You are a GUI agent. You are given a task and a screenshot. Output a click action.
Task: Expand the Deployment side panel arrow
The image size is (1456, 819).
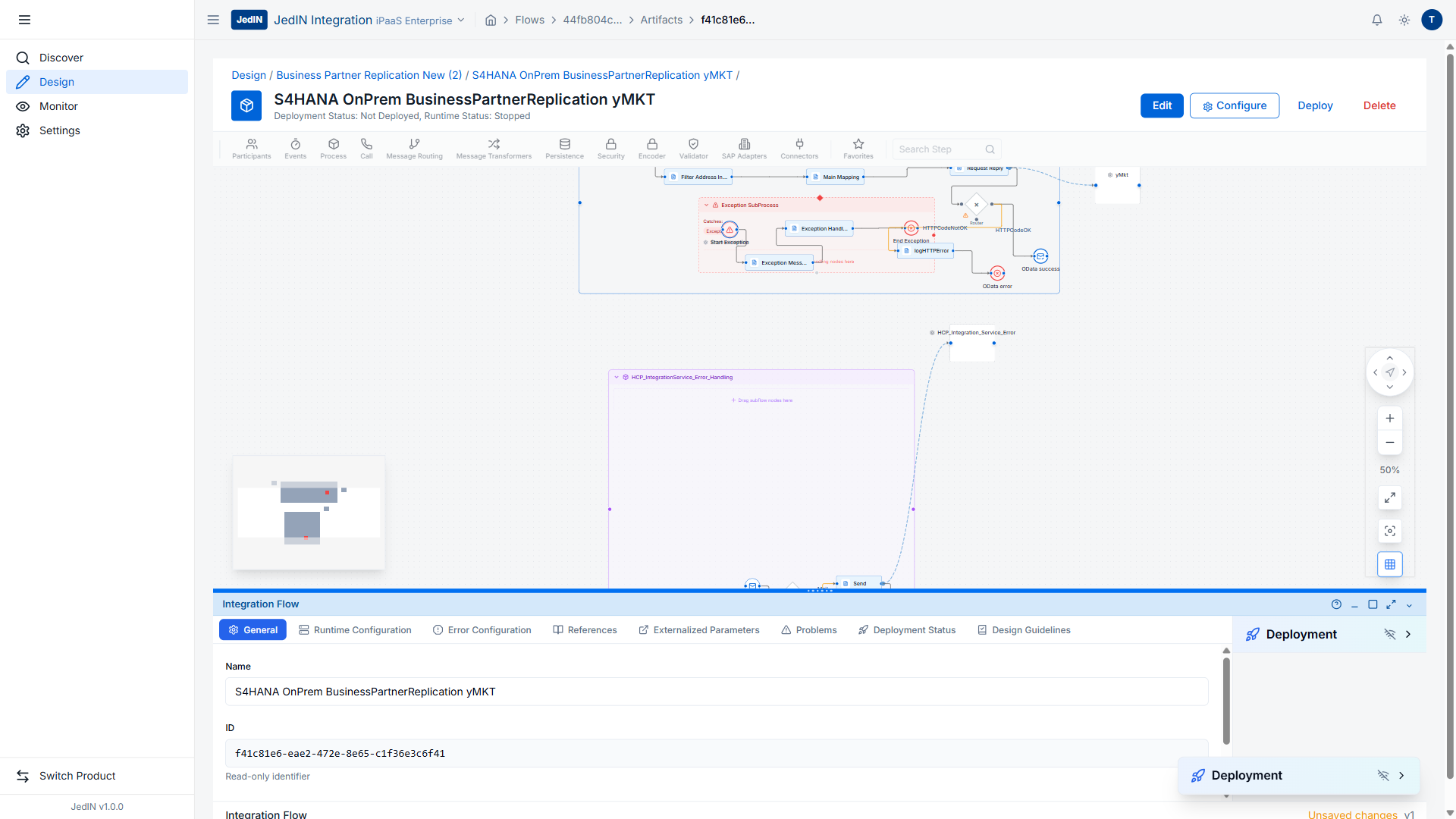[1408, 635]
